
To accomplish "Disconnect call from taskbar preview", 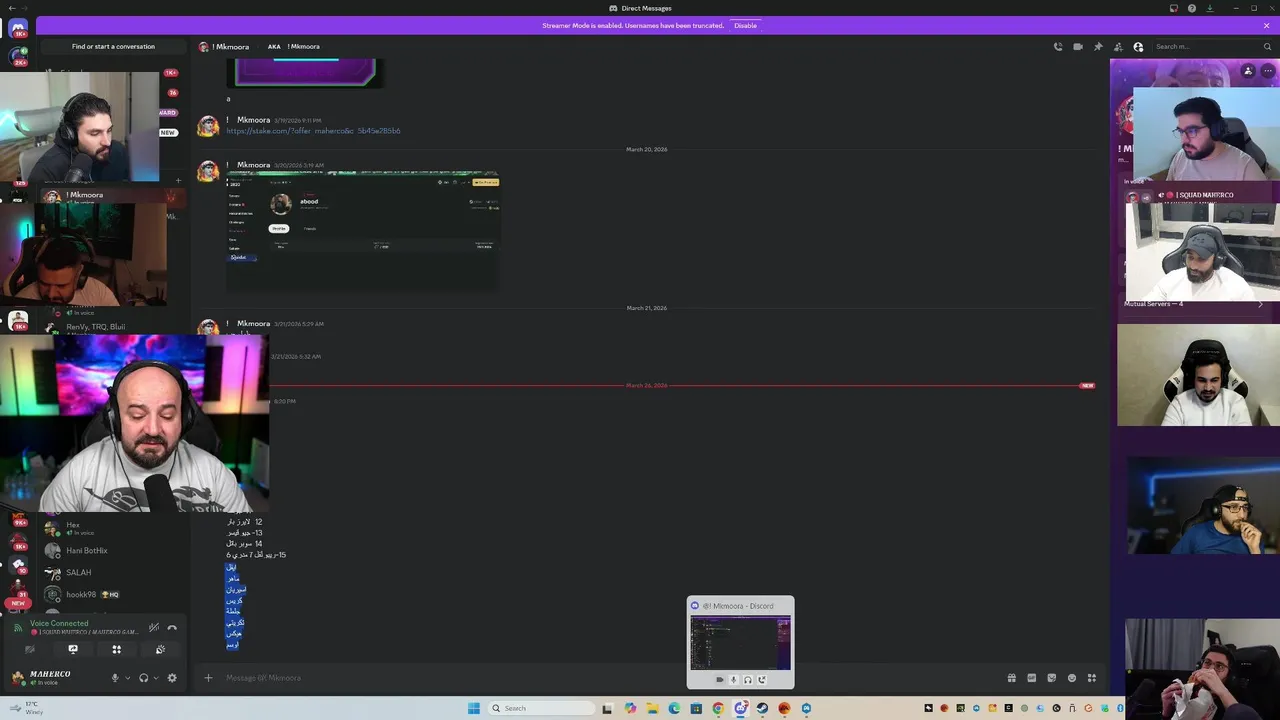I will pos(762,680).
